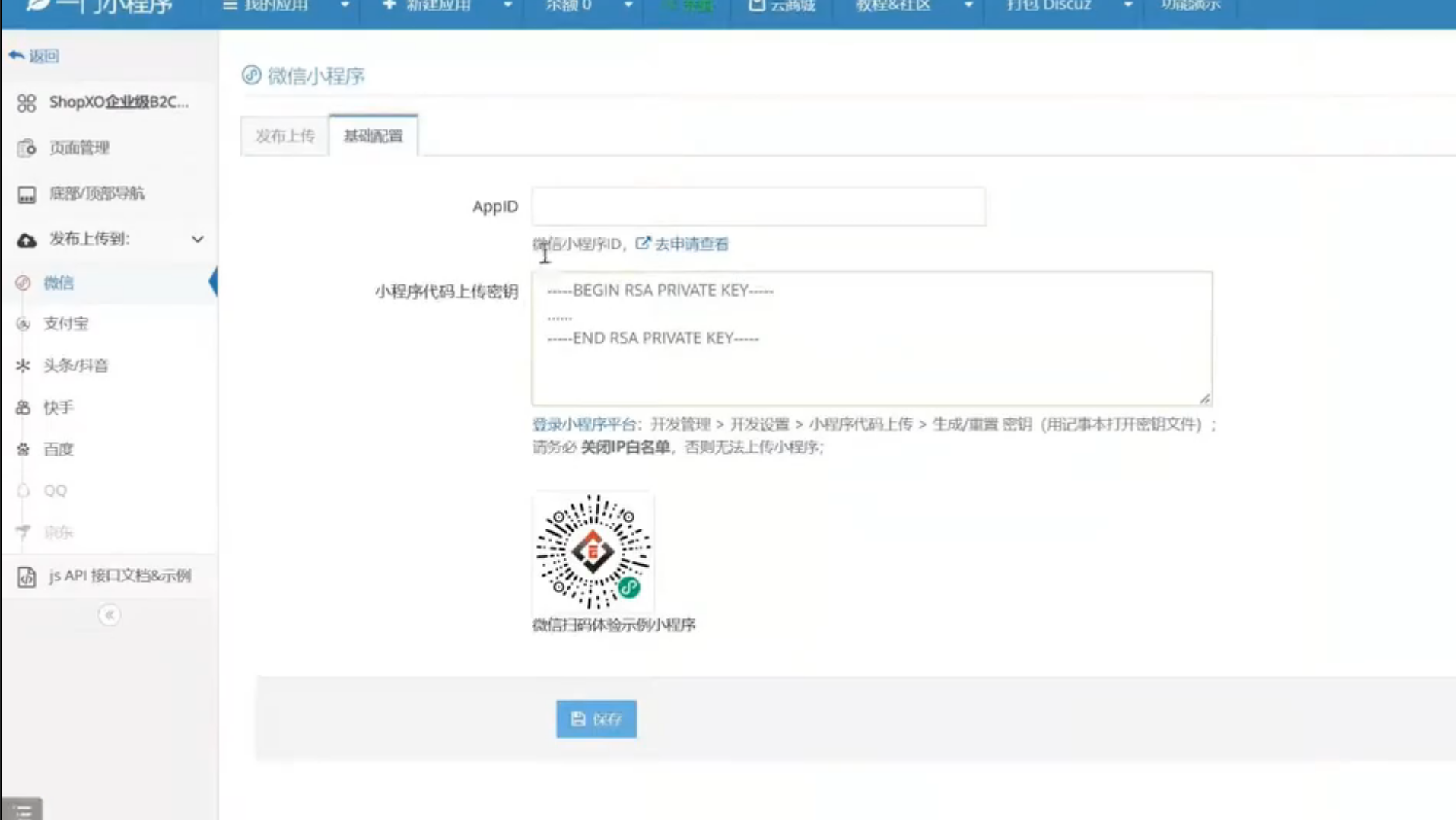Select the 快手 platform icon
Screen dimensions: 1456x820
click(23, 408)
